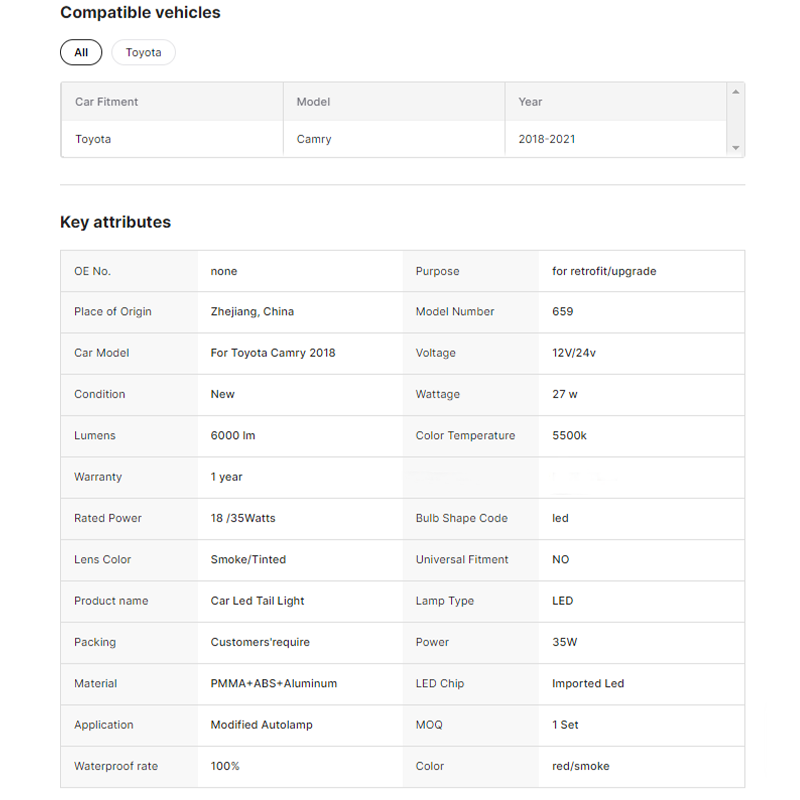Click the Car Fitment column header
The height and width of the screenshot is (800, 800).
coord(107,102)
